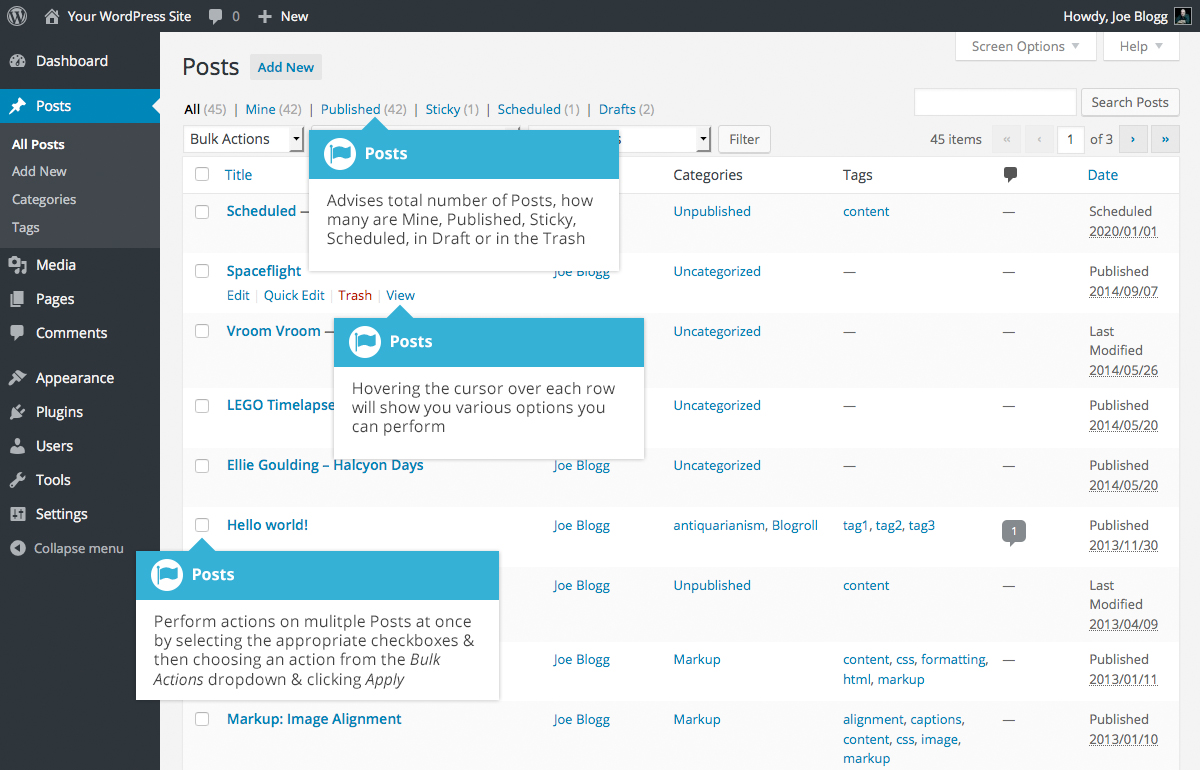Click the current page number field

1070,139
